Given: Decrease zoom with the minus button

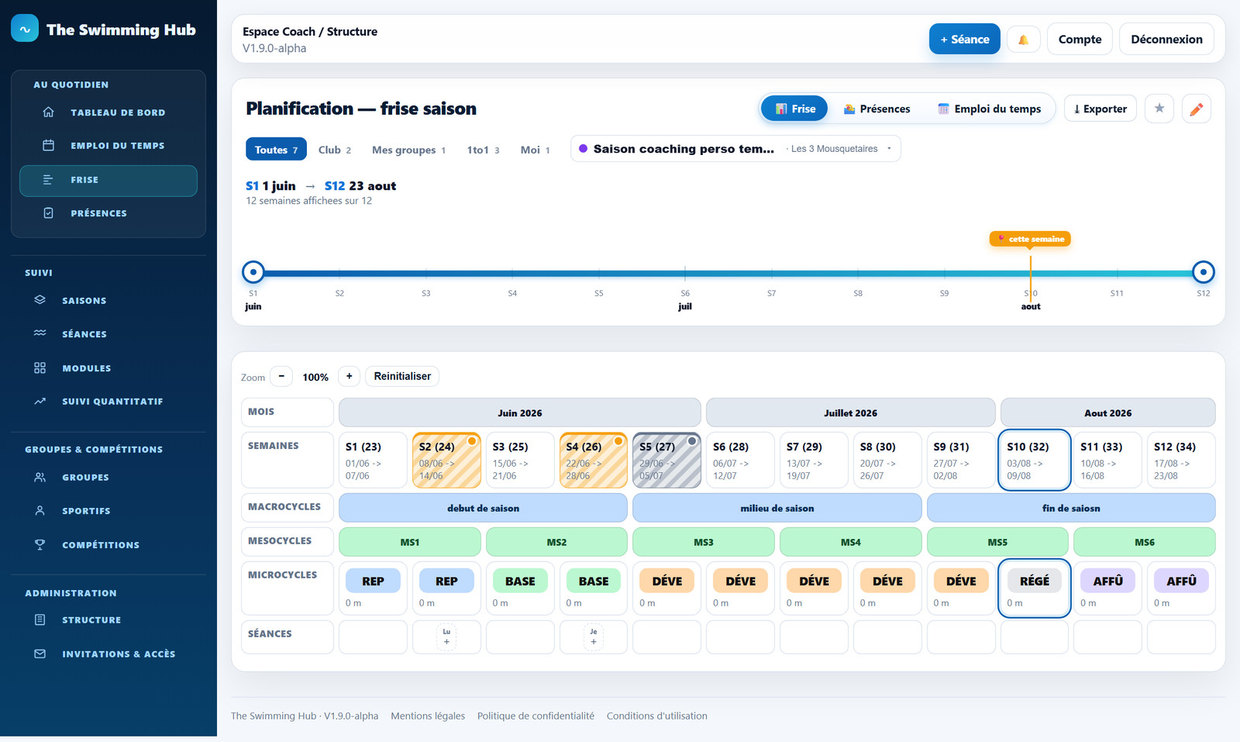Looking at the screenshot, I should click(x=281, y=376).
